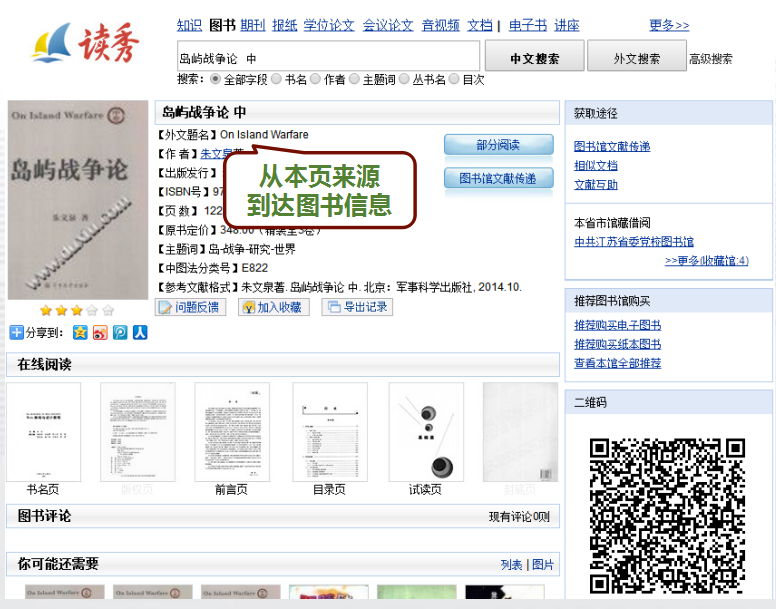Click the 部分阅读 button
The width and height of the screenshot is (776, 609).
click(498, 145)
